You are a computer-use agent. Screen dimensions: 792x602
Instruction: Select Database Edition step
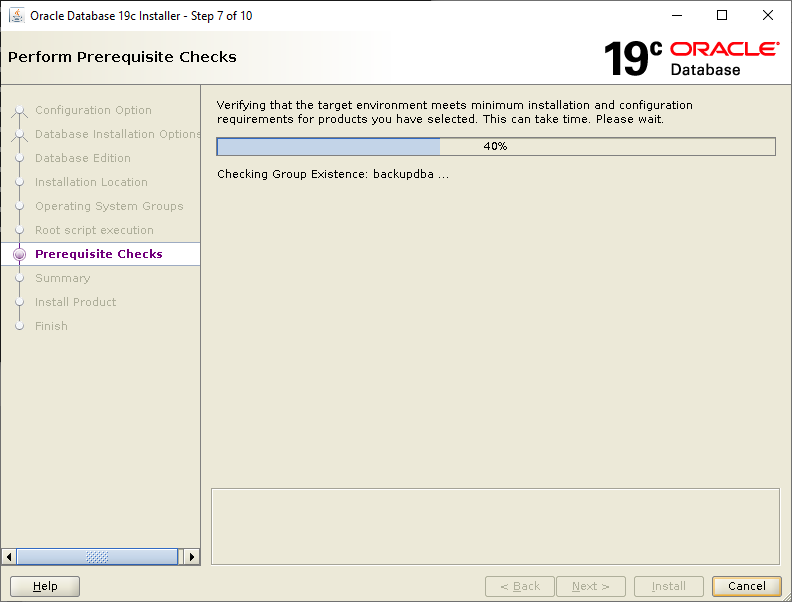[83, 158]
